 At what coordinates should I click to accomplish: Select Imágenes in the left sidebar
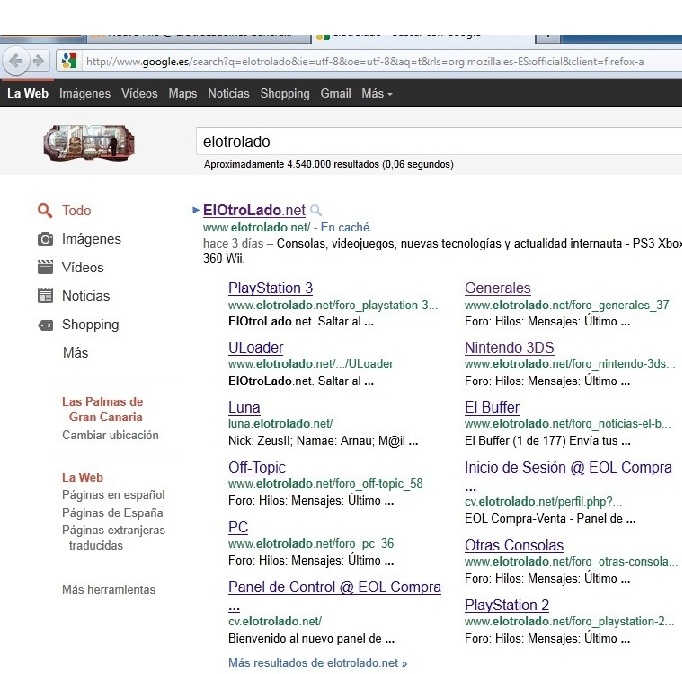(x=91, y=239)
